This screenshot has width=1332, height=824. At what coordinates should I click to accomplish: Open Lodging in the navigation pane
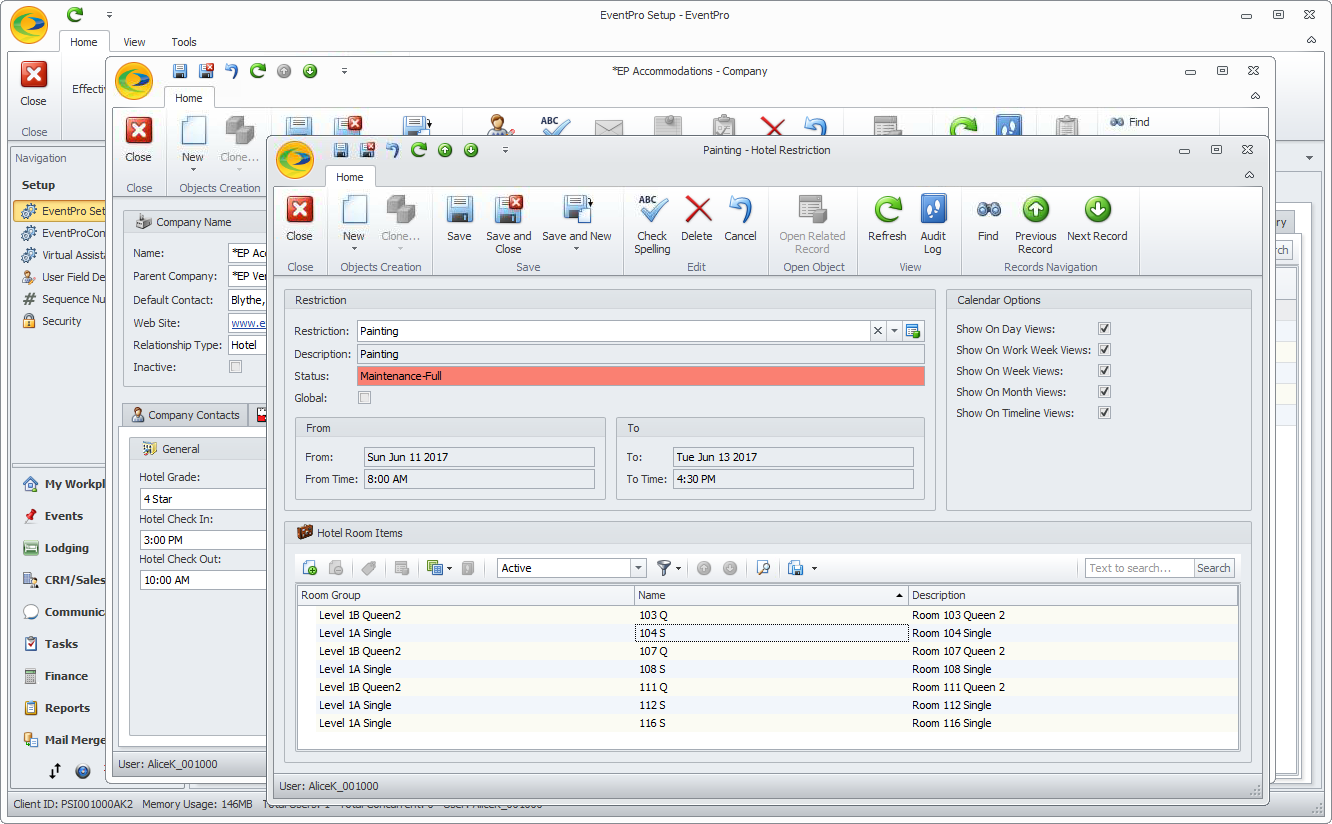tap(67, 548)
